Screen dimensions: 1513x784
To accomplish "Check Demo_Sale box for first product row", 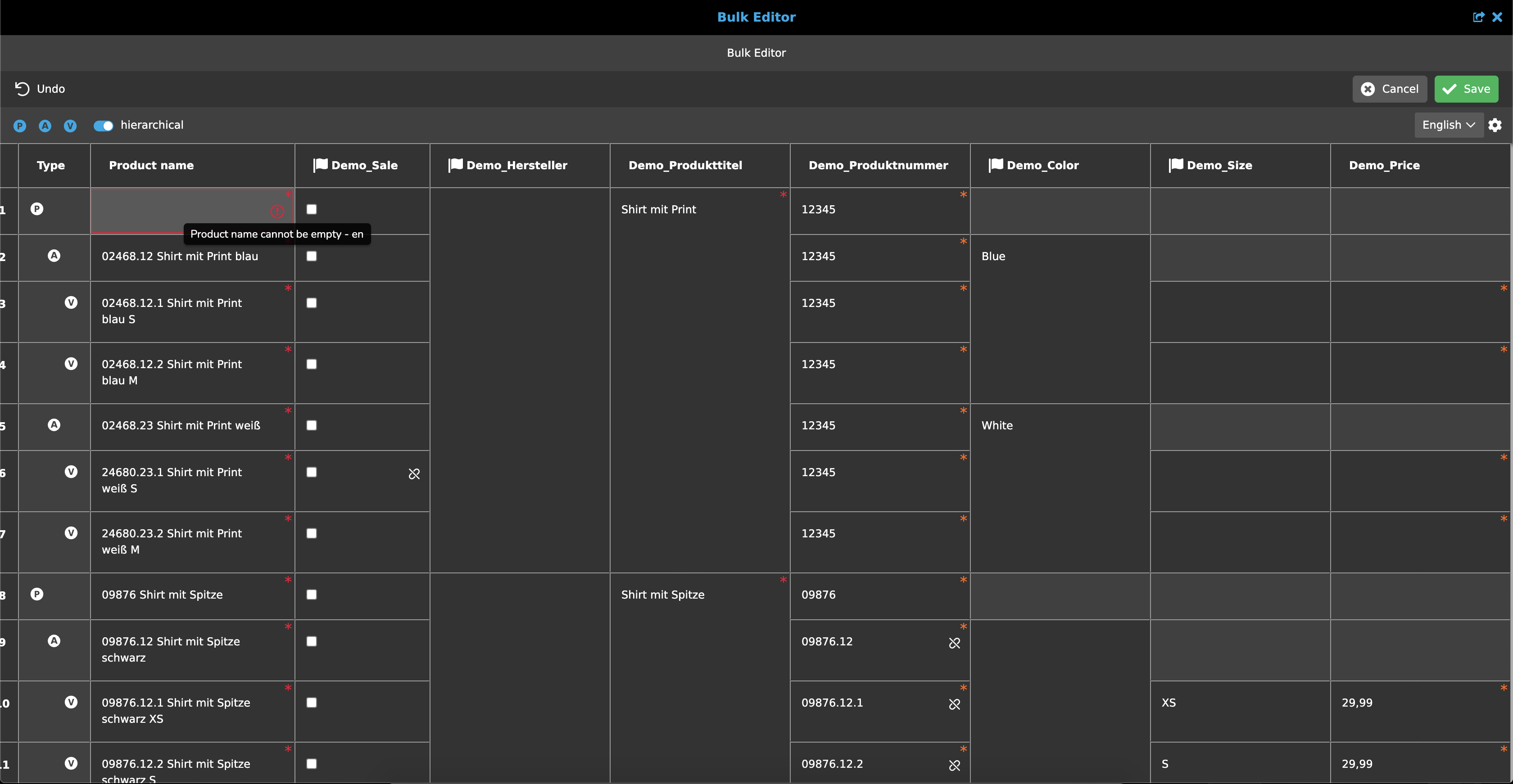I will (312, 209).
